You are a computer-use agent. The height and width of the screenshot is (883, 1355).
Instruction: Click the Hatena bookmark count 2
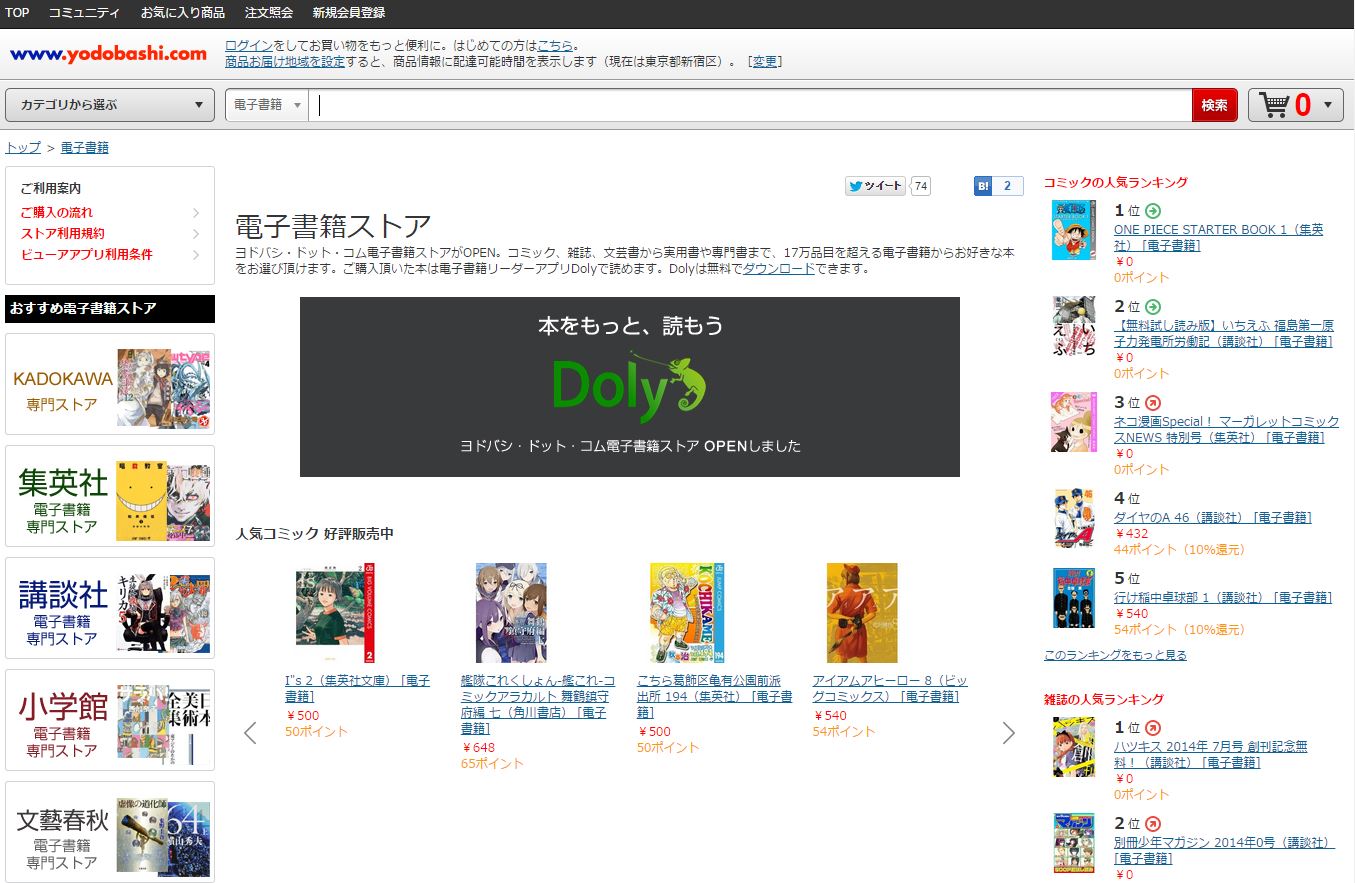pyautogui.click(x=1007, y=186)
